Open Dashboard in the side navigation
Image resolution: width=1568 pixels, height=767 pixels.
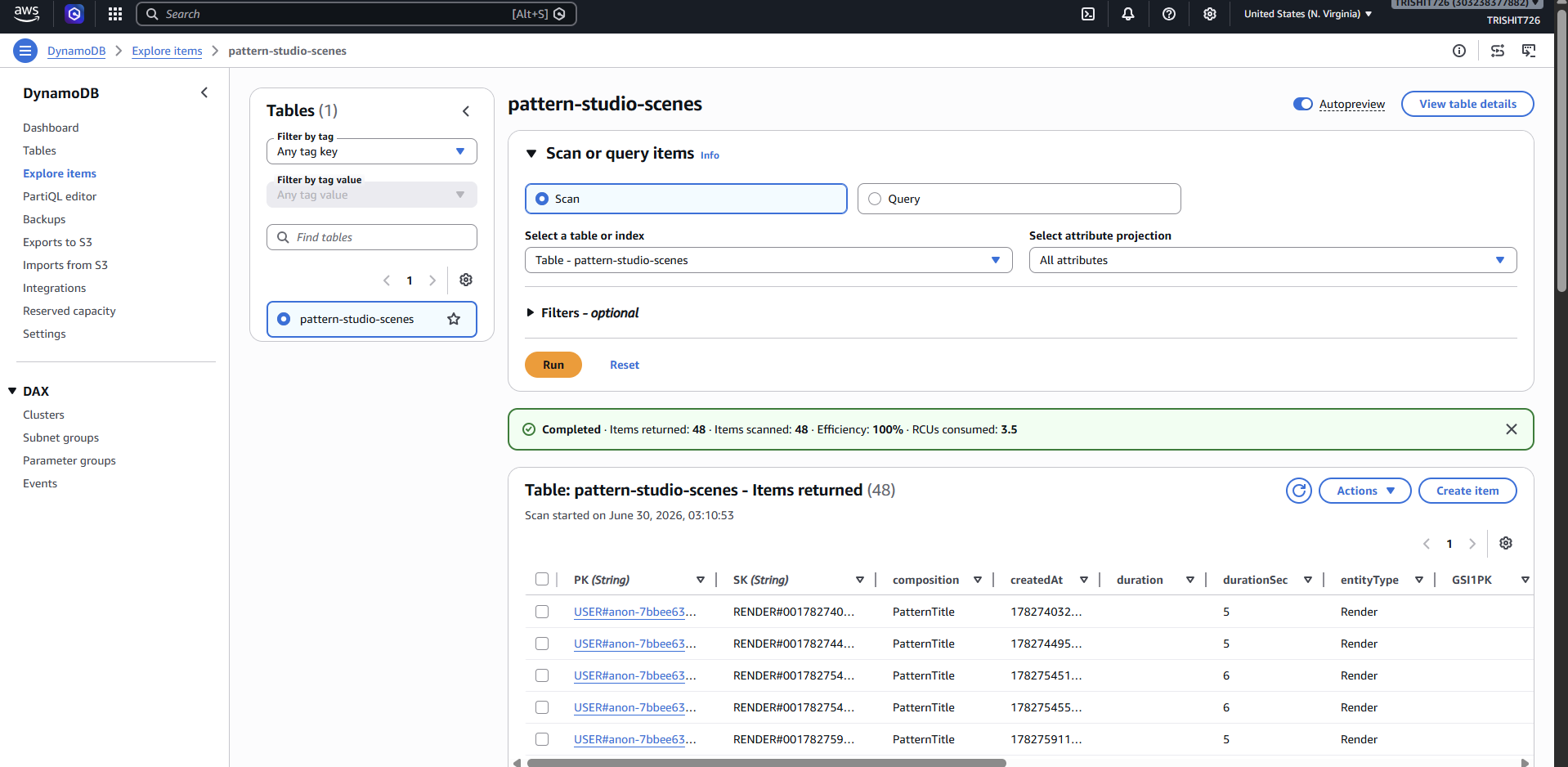[51, 128]
